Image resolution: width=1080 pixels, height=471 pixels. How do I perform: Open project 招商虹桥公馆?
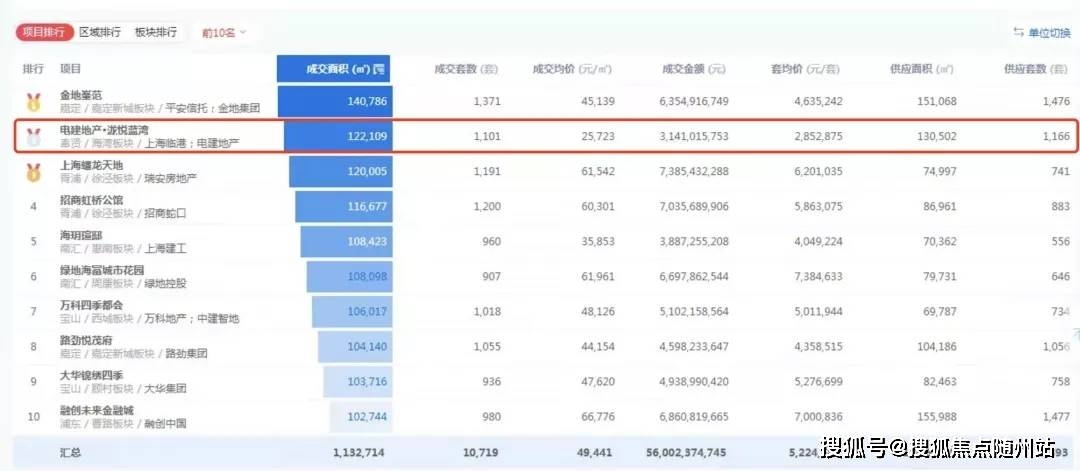(x=92, y=200)
